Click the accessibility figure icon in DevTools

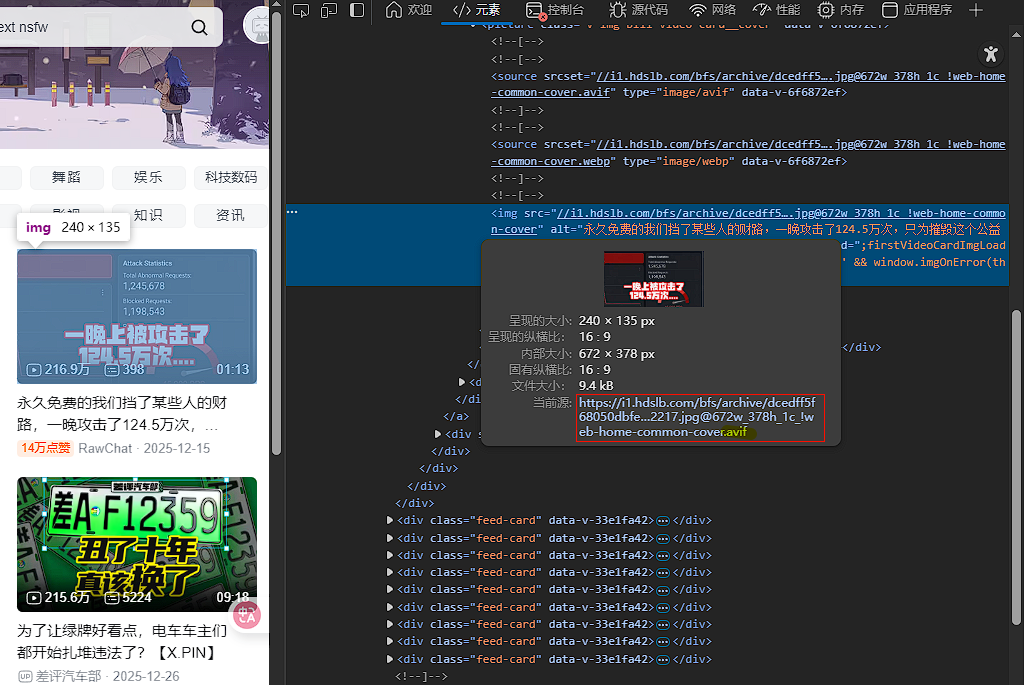pyautogui.click(x=990, y=54)
